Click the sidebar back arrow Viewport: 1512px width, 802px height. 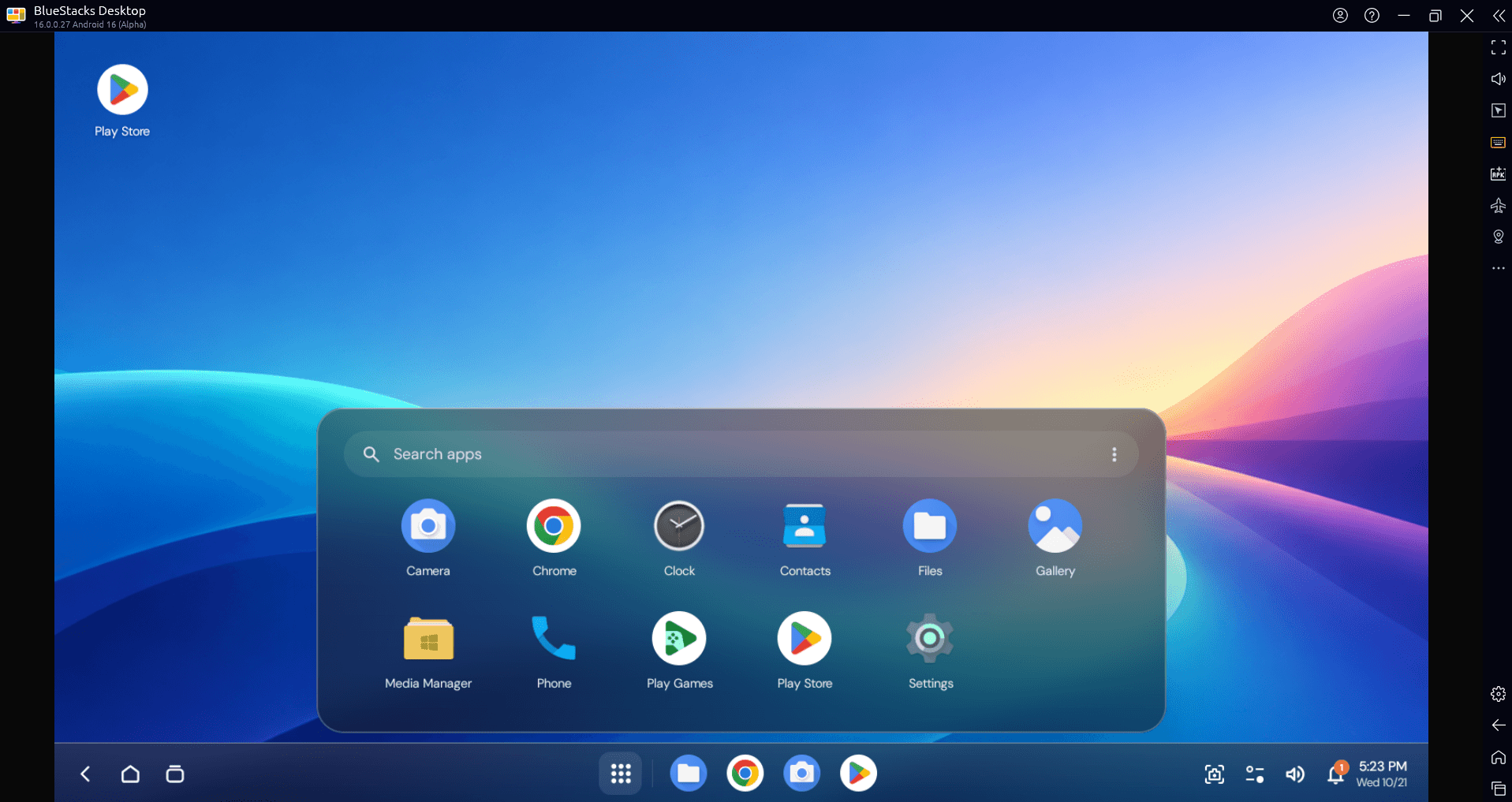point(1499,726)
